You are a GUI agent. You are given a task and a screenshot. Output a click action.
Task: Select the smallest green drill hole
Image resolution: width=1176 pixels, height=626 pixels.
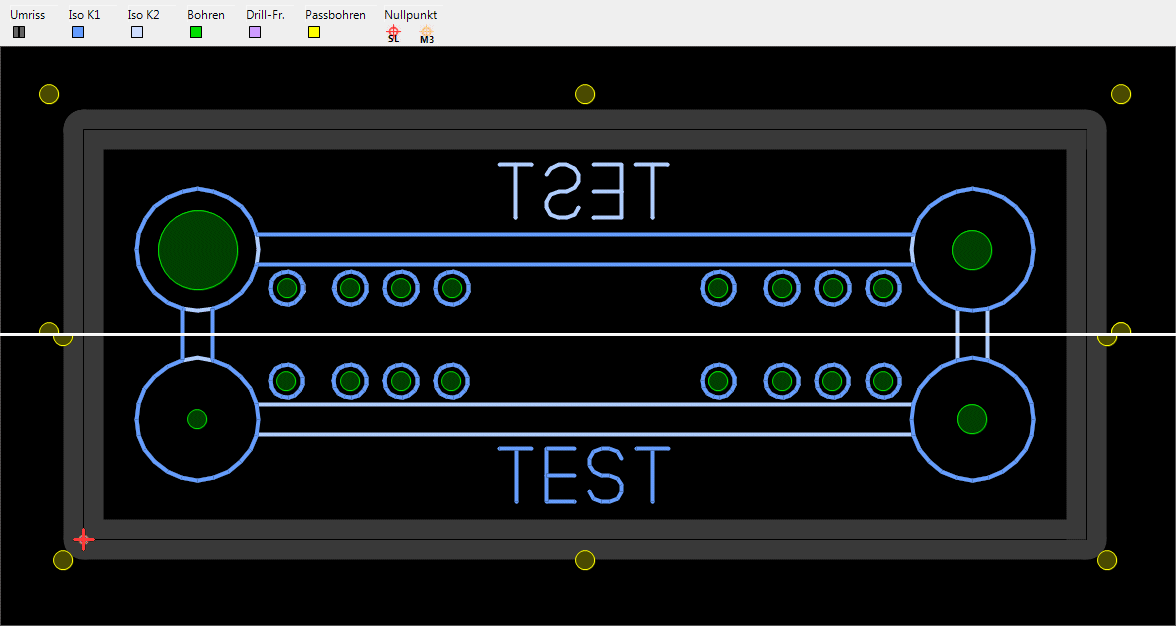click(197, 419)
